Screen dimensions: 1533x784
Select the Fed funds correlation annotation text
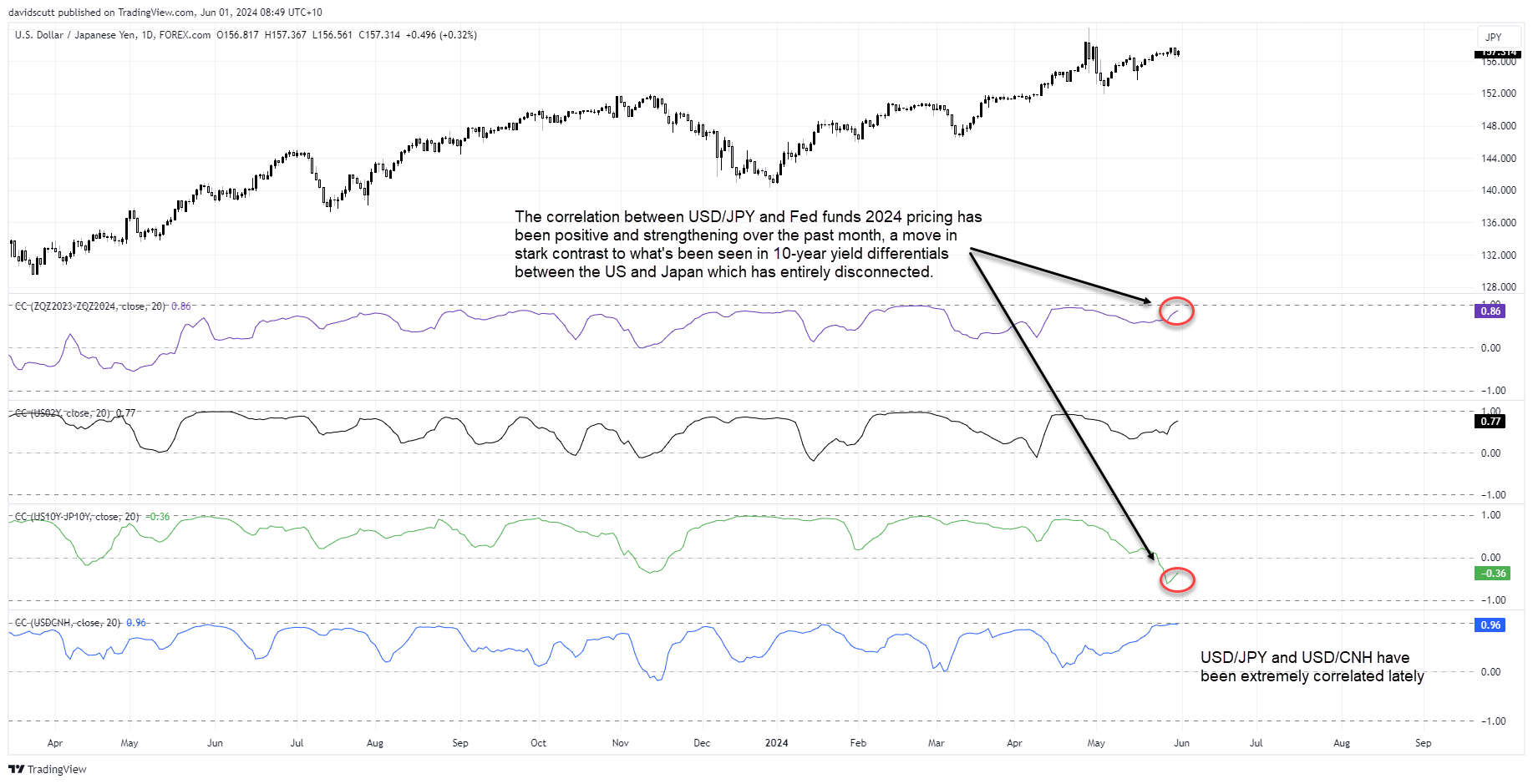click(x=749, y=245)
